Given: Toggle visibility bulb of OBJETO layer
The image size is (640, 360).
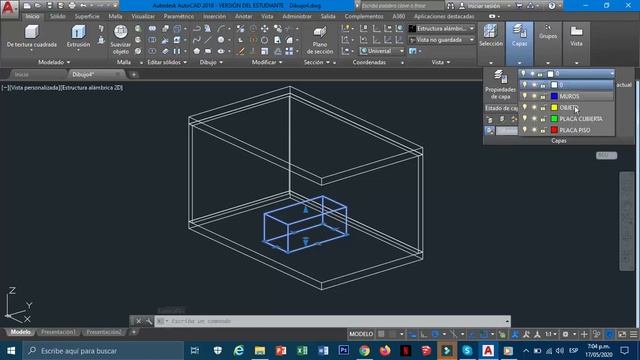Looking at the screenshot, I should (x=525, y=107).
